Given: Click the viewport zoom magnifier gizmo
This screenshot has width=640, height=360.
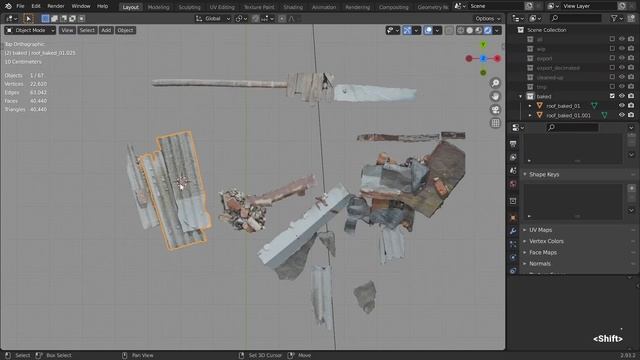Looking at the screenshot, I should 495,83.
